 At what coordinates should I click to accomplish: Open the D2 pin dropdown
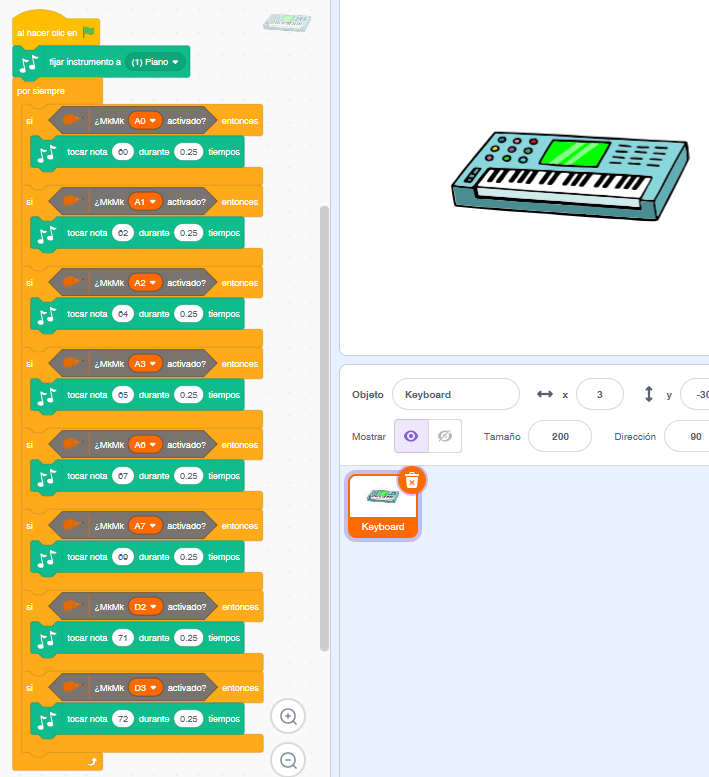[146, 607]
